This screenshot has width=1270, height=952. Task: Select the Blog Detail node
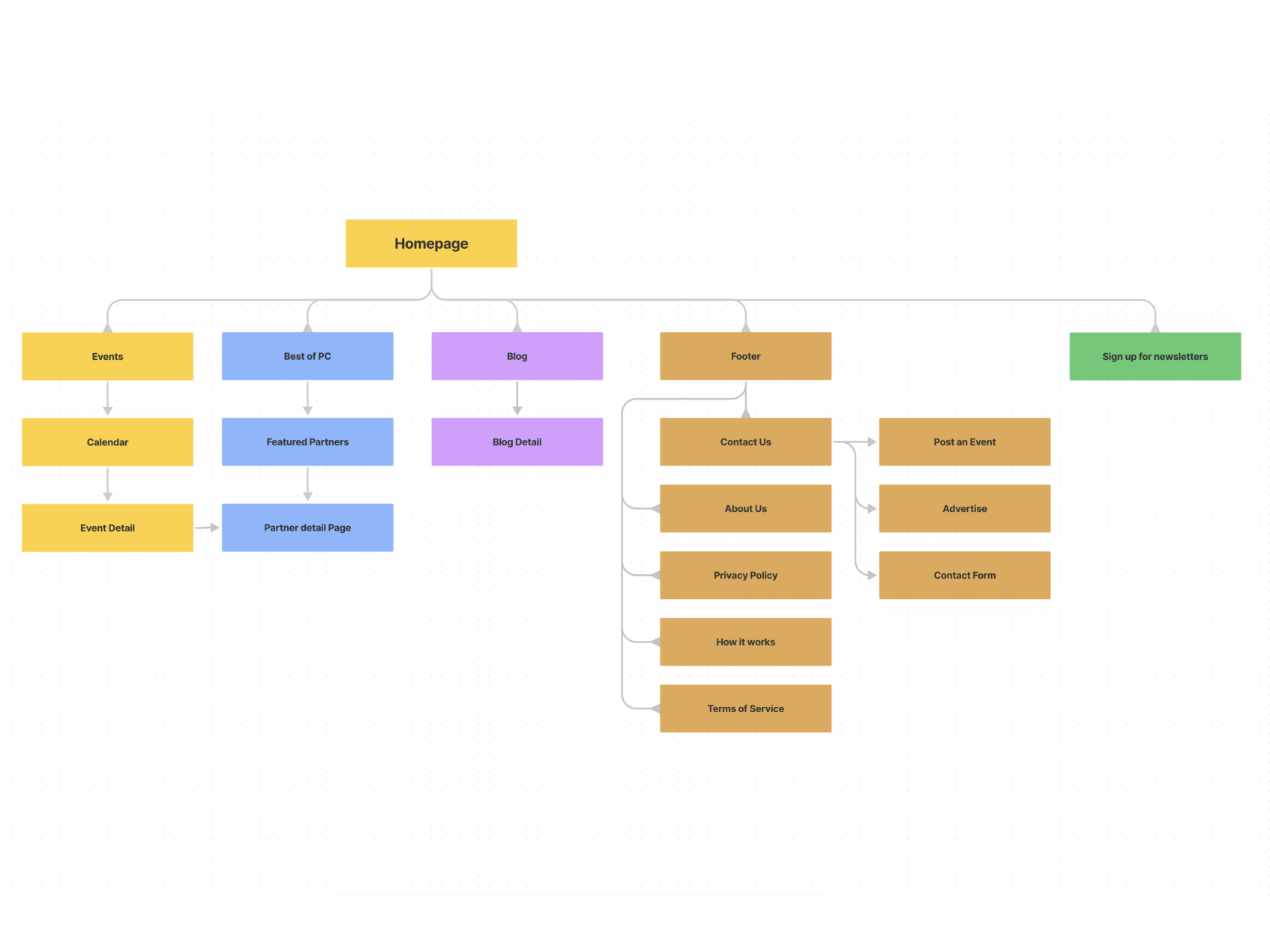coord(517,442)
